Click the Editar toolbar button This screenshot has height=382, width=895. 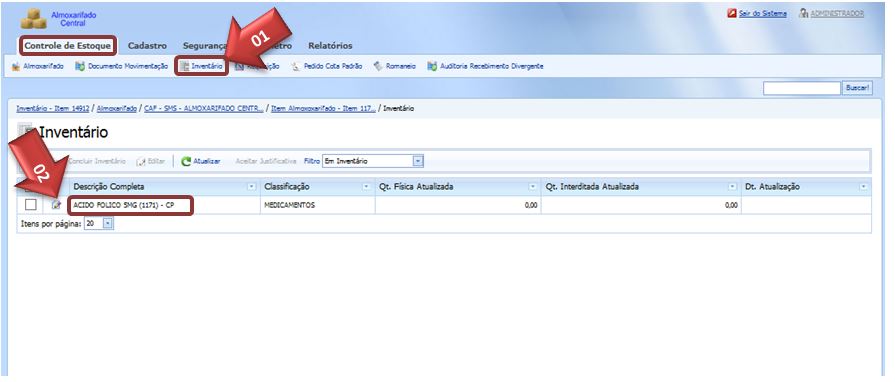pos(151,162)
